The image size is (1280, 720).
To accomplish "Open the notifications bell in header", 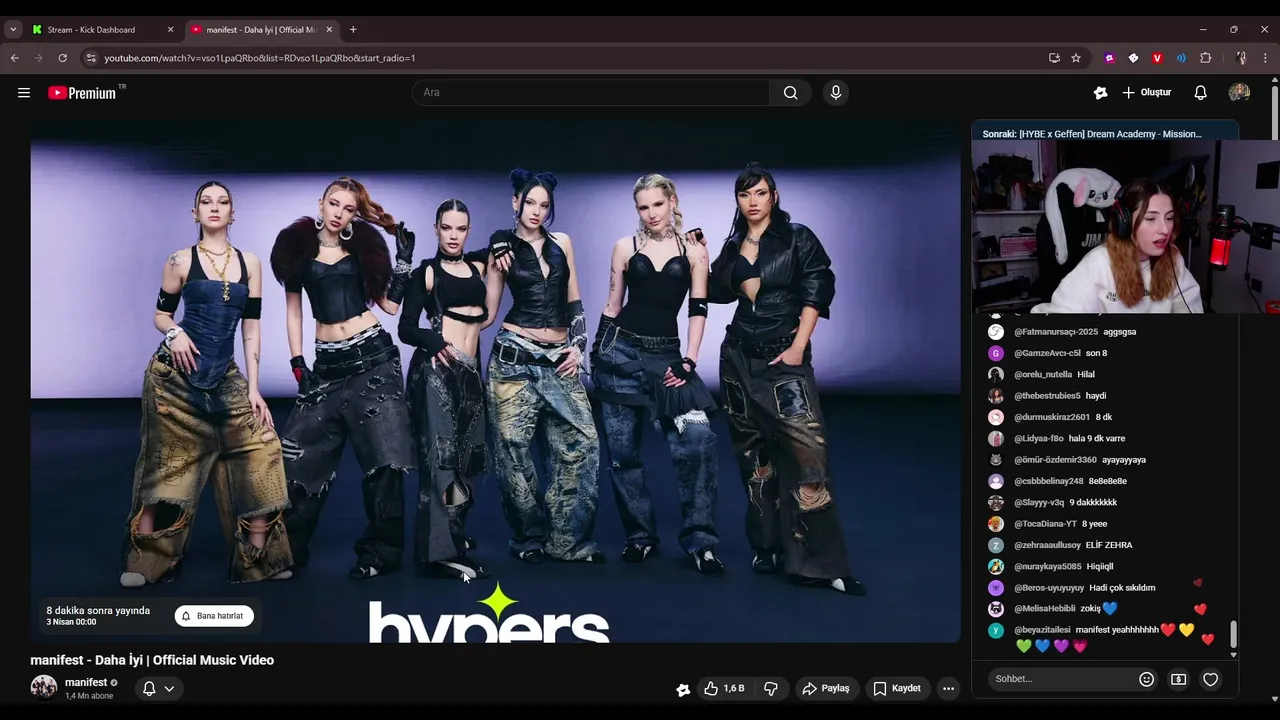I will pyautogui.click(x=1200, y=93).
